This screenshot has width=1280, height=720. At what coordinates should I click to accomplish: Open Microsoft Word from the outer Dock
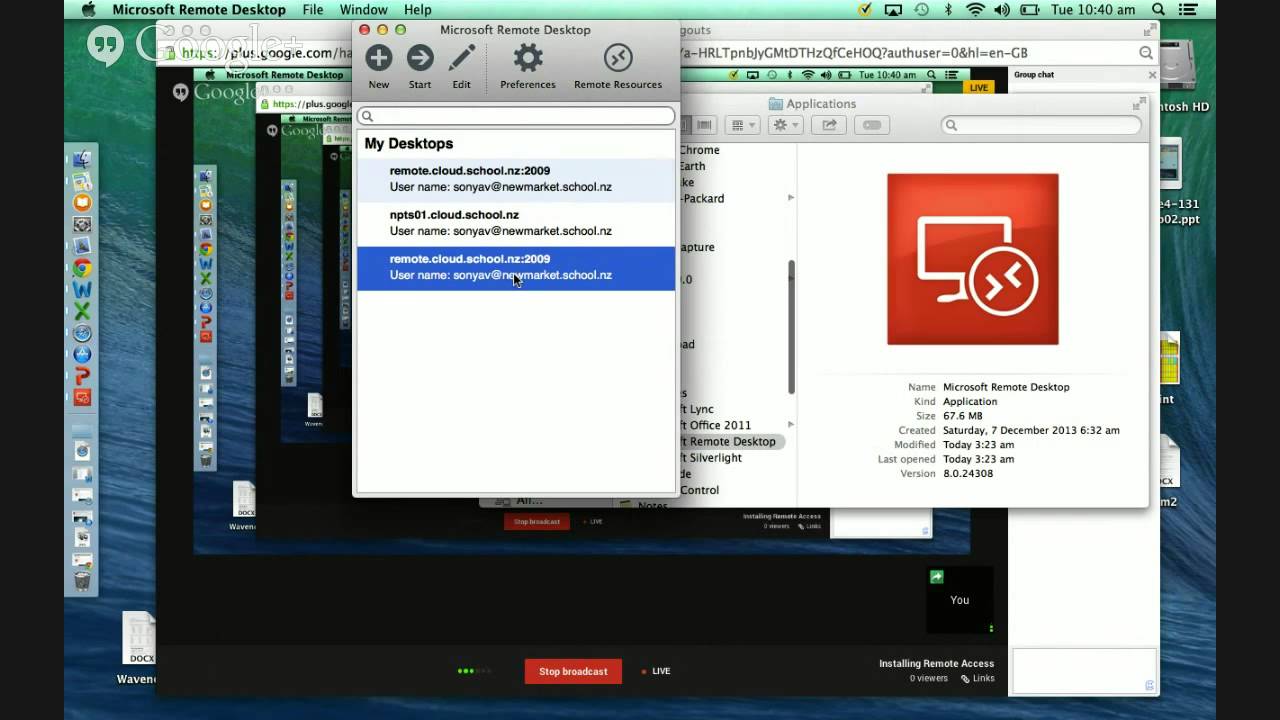82,290
